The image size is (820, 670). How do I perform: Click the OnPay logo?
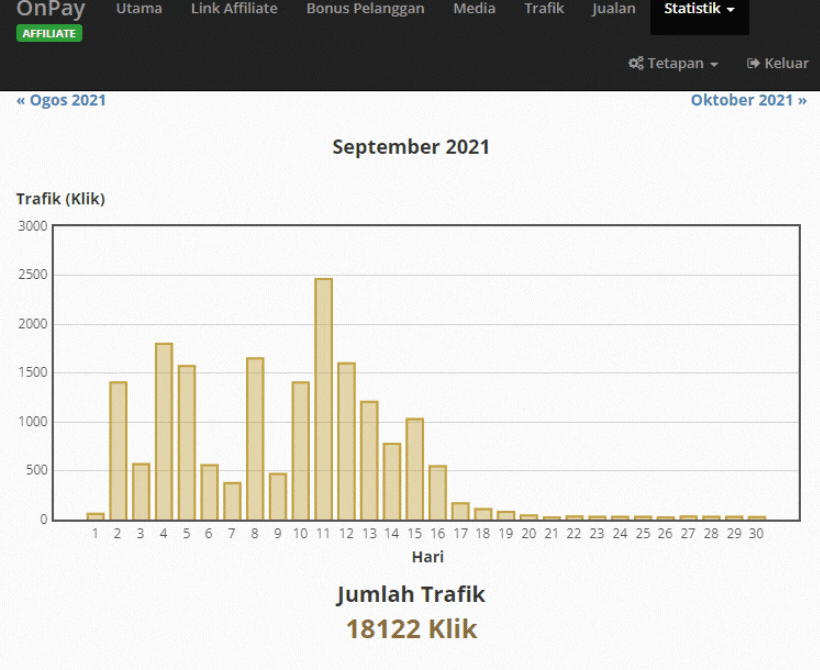(x=50, y=10)
